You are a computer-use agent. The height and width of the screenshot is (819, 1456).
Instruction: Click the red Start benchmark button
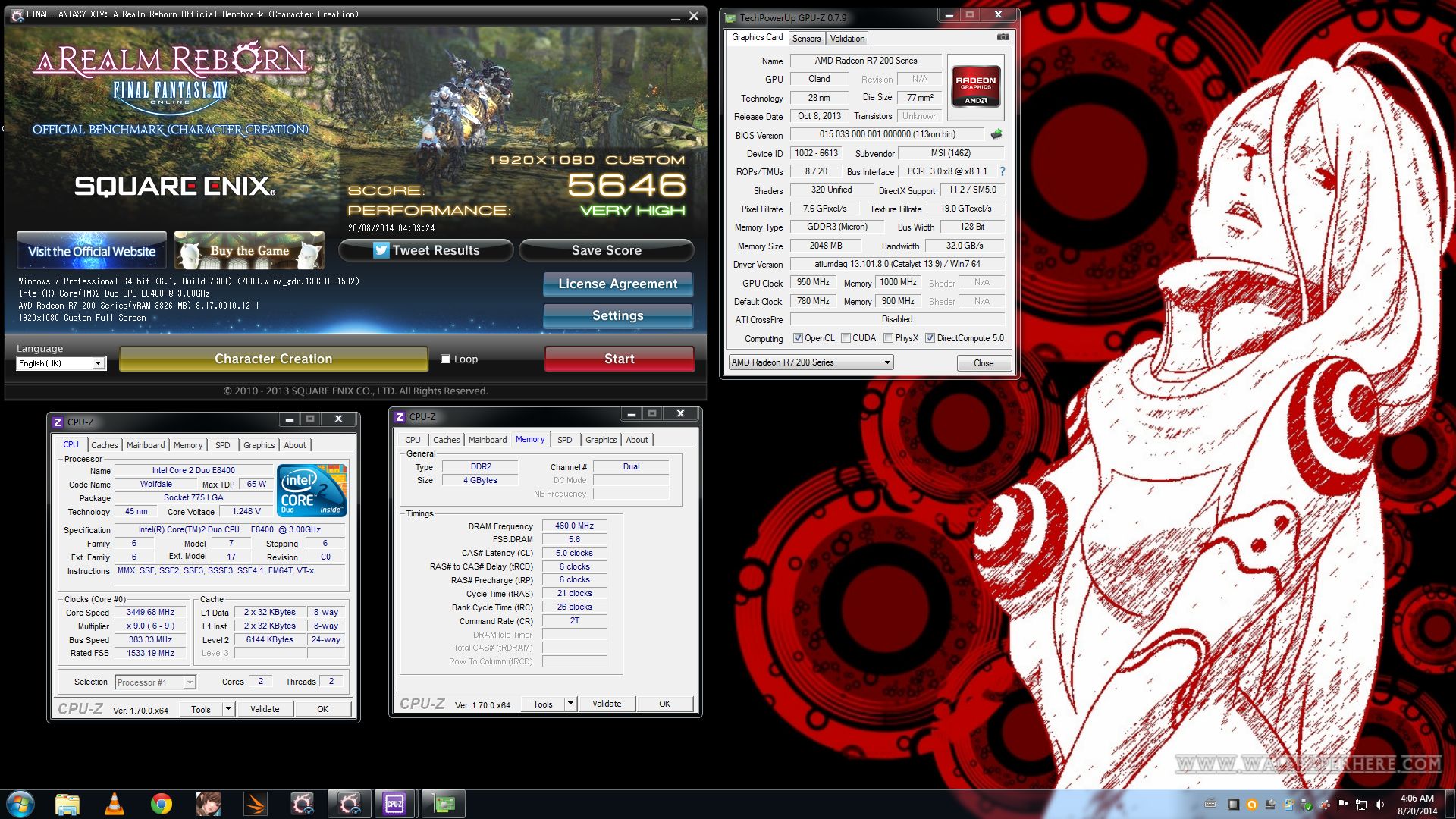620,359
